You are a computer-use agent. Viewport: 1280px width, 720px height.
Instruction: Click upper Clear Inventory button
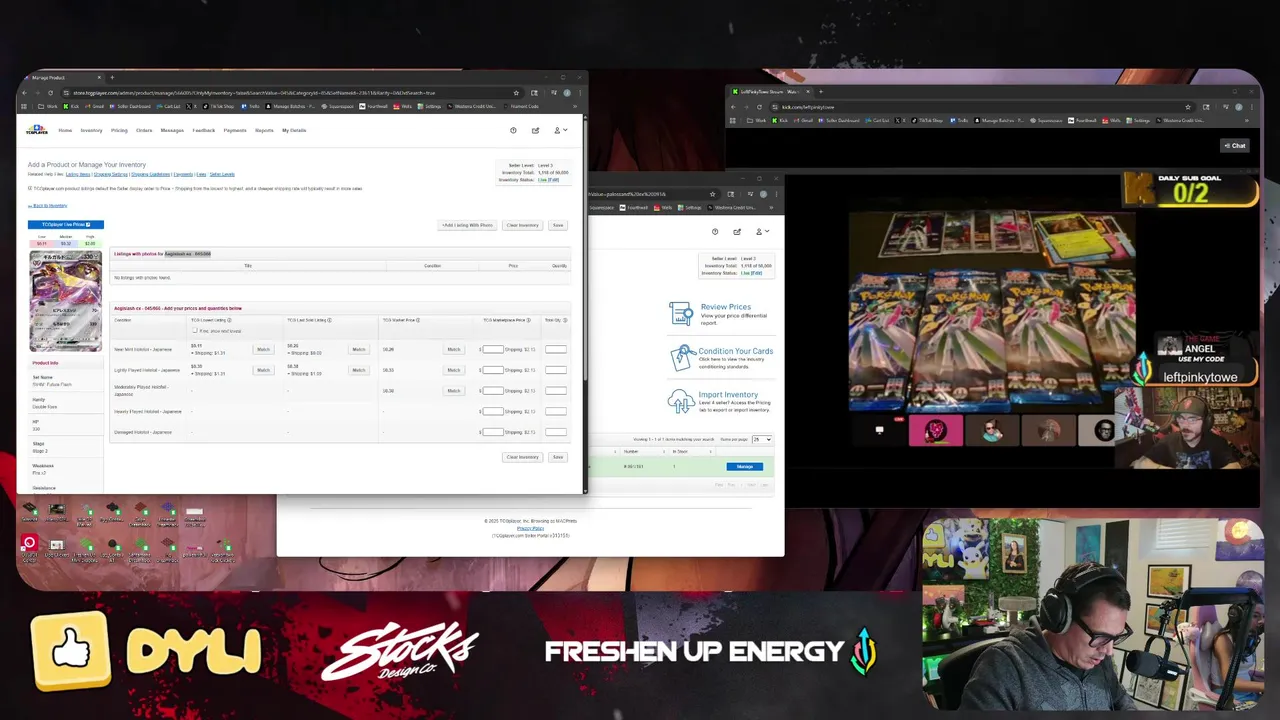522,225
